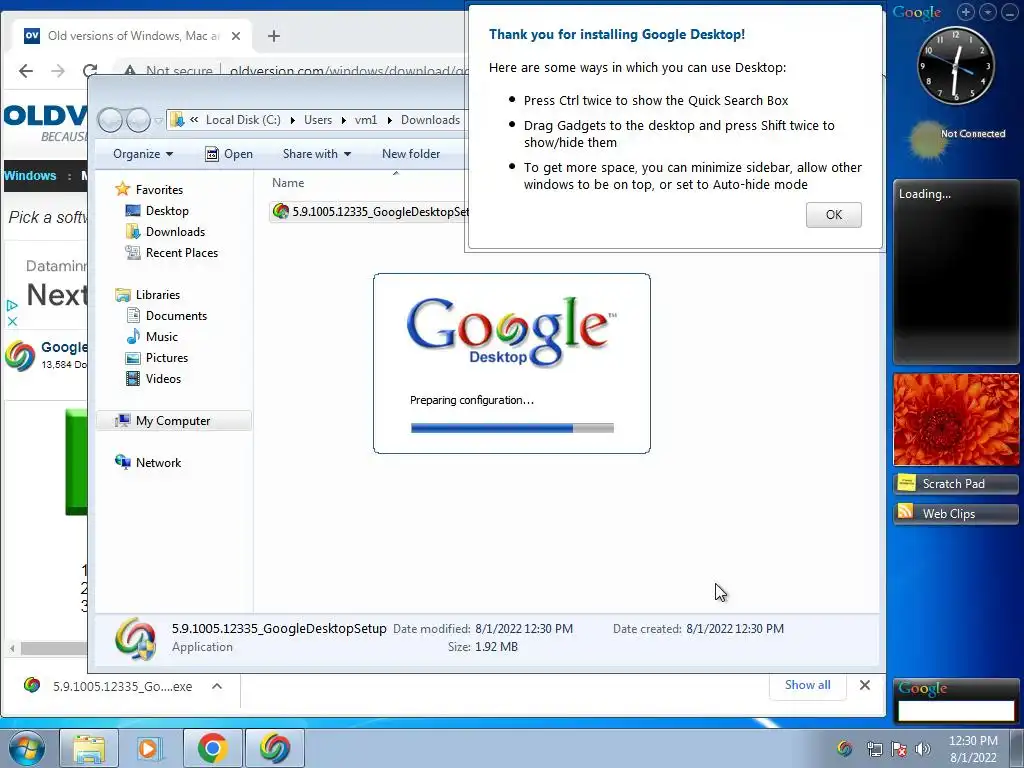Screen dimensions: 1024x768
Task: Click Show all downloads in Chrome
Action: point(807,685)
